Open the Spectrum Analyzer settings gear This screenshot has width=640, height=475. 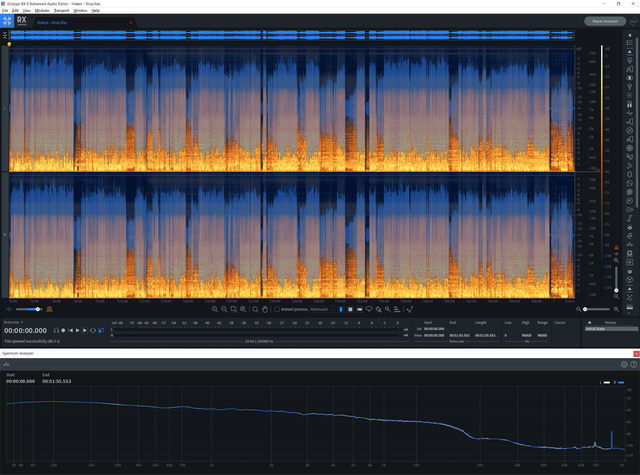coord(624,364)
